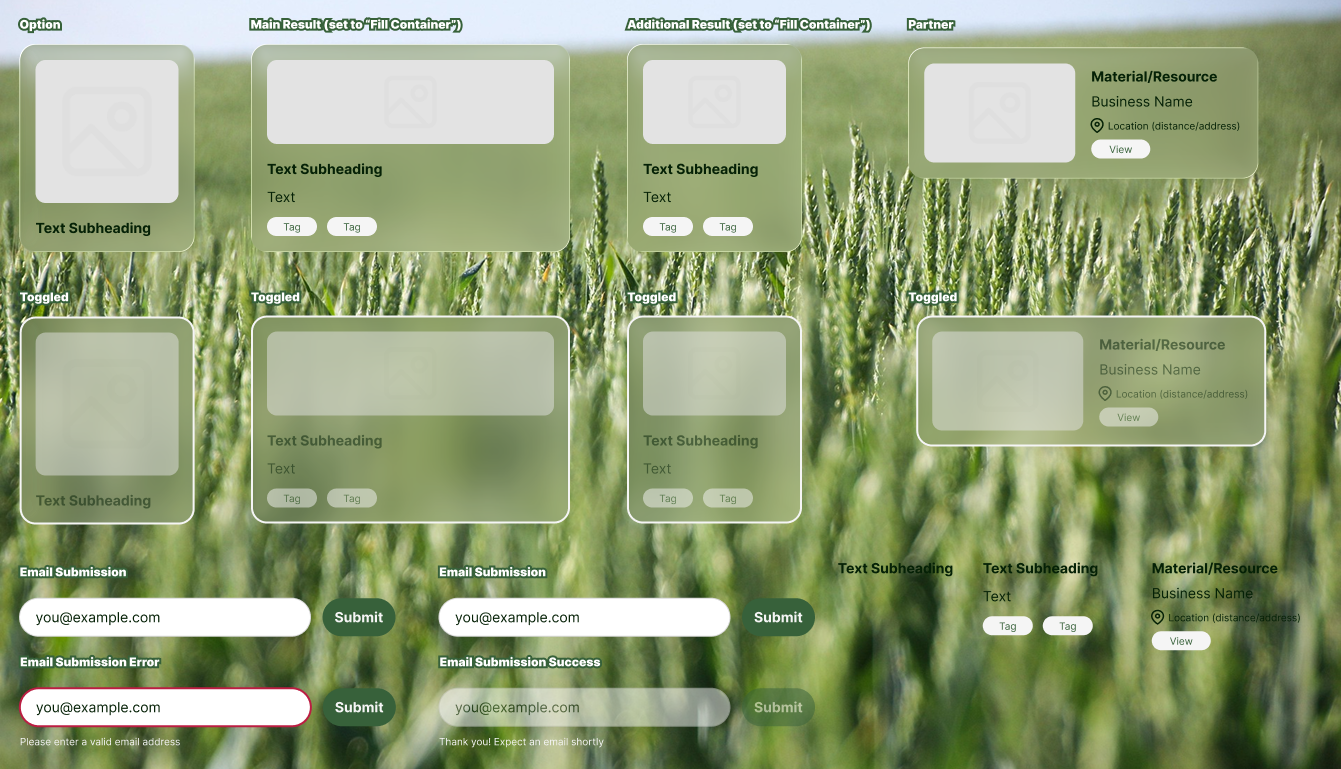
Task: Click 'Please enter a valid email address' message
Action: (x=100, y=742)
